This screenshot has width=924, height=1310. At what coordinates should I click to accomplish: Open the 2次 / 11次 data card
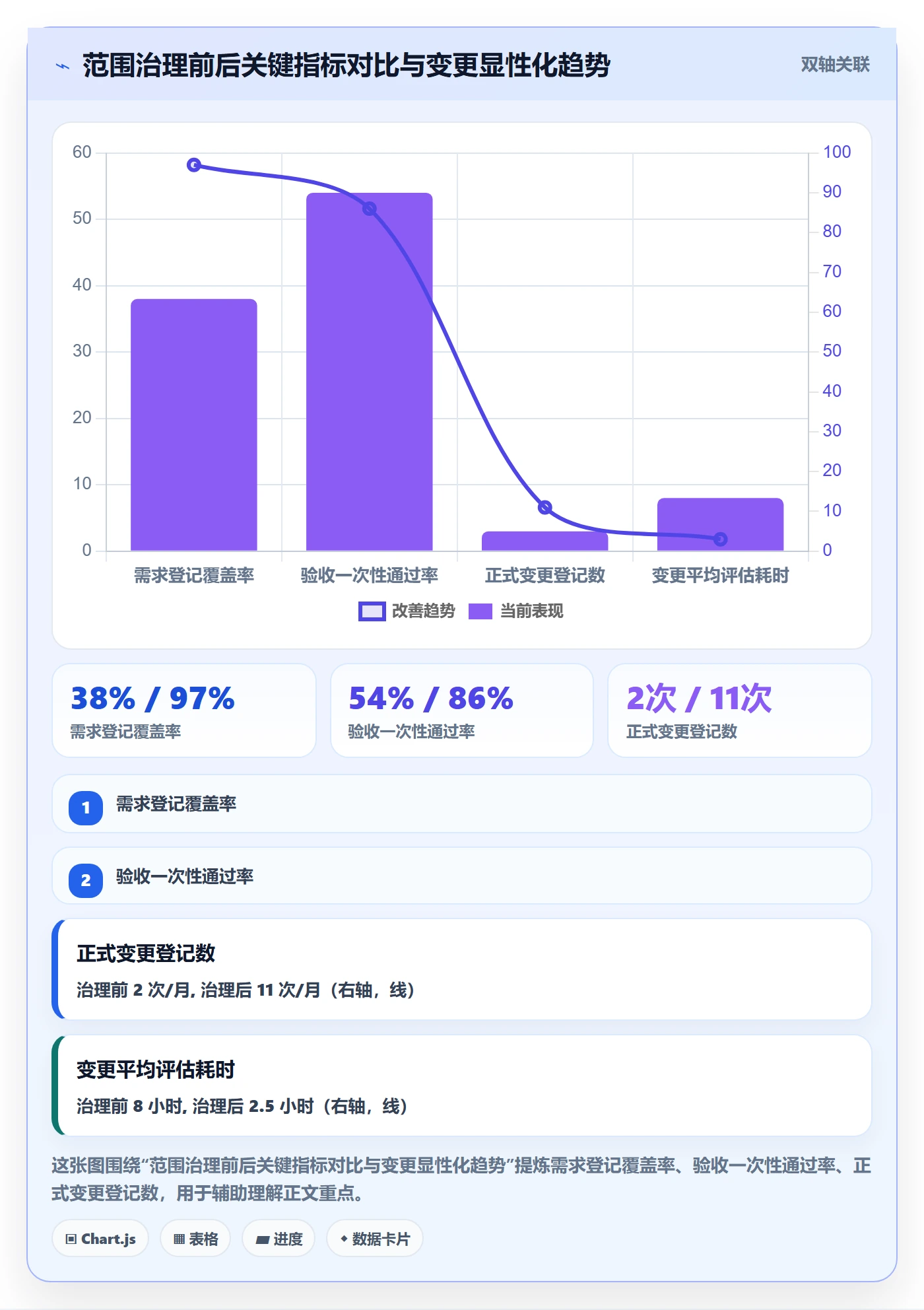(x=740, y=710)
